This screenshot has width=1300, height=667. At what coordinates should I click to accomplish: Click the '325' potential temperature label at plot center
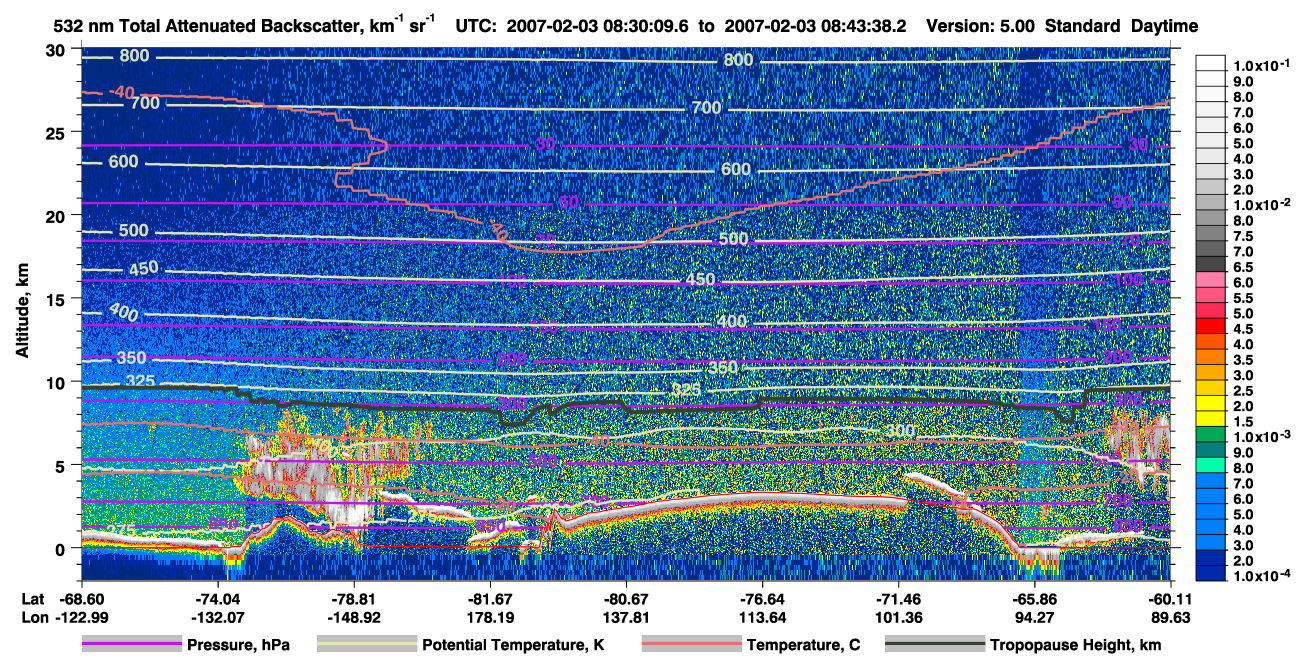click(x=684, y=390)
